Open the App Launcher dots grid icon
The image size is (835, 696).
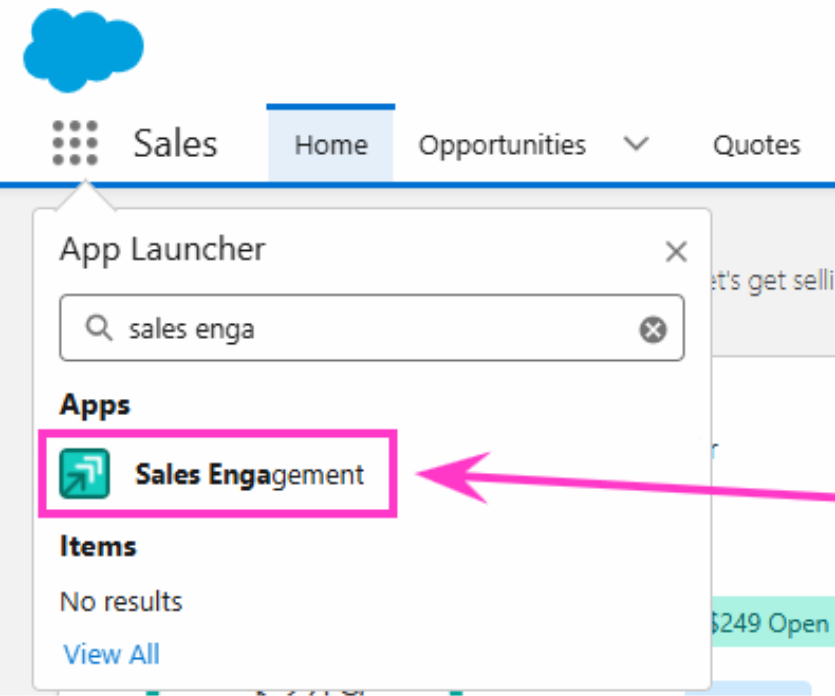75,143
